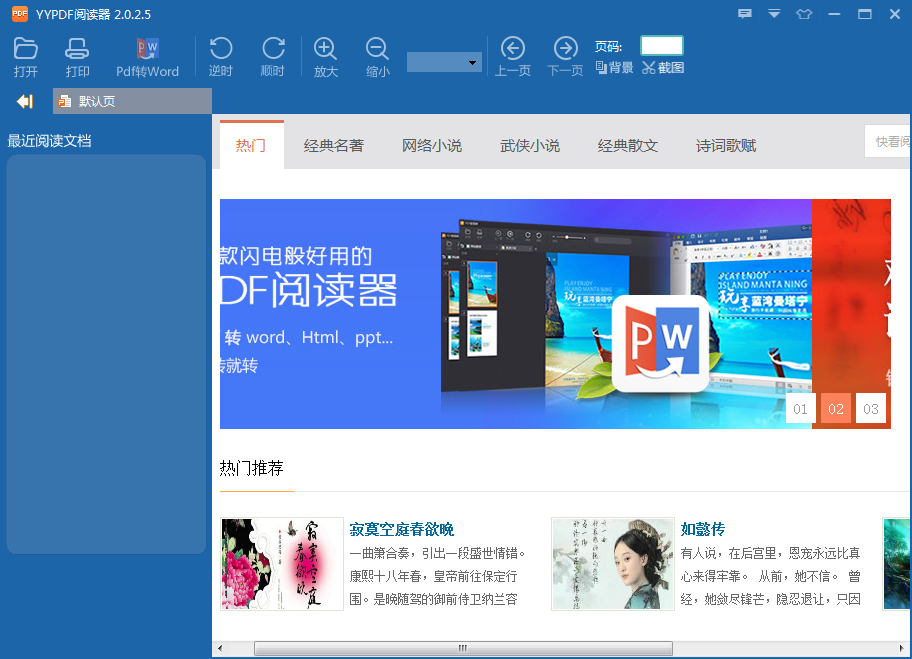Image resolution: width=912 pixels, height=659 pixels.
Task: Switch to the 热门 tab
Action: tap(251, 145)
